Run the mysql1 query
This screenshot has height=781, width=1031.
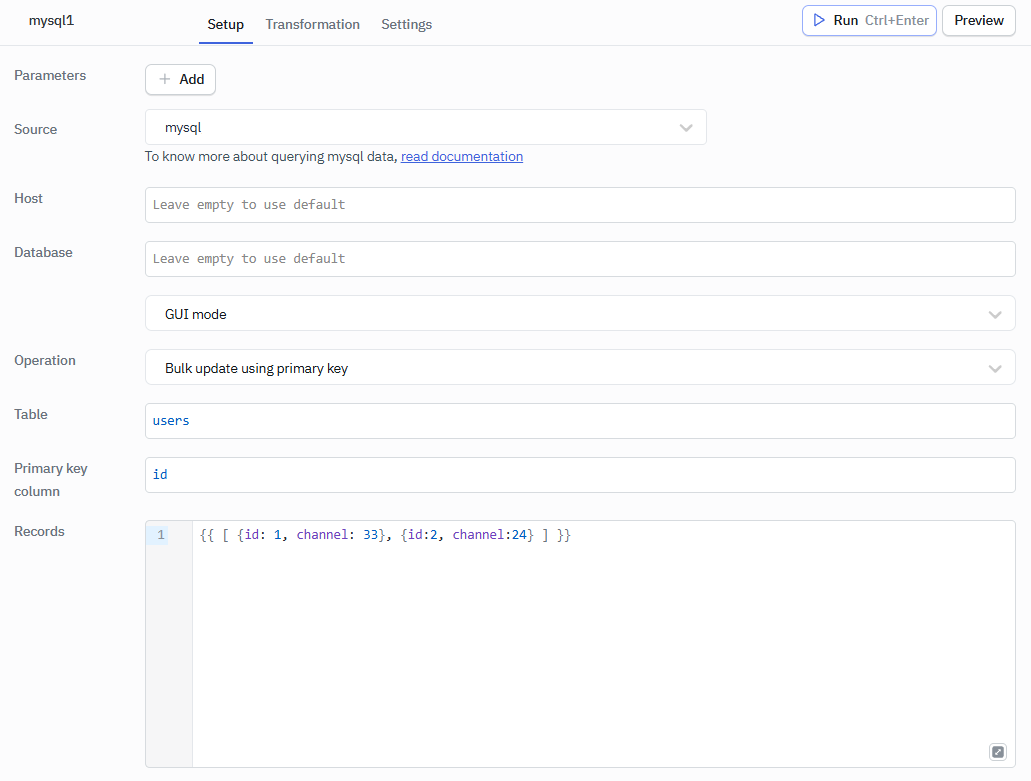pyautogui.click(x=869, y=20)
